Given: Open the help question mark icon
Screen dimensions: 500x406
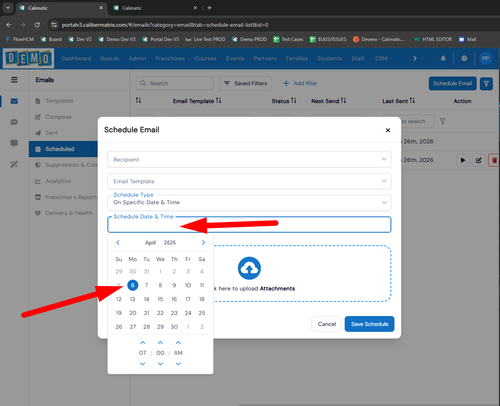Looking at the screenshot, I should 464,58.
